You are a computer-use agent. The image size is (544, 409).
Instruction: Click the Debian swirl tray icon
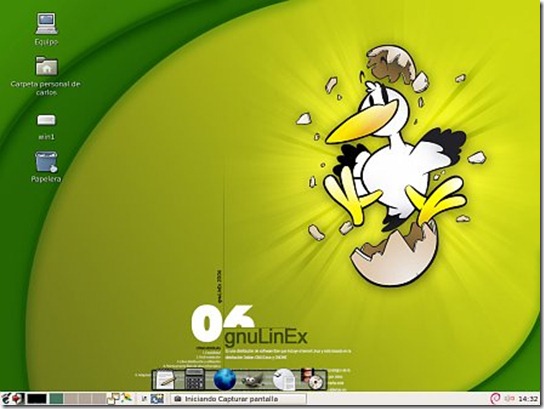495,399
